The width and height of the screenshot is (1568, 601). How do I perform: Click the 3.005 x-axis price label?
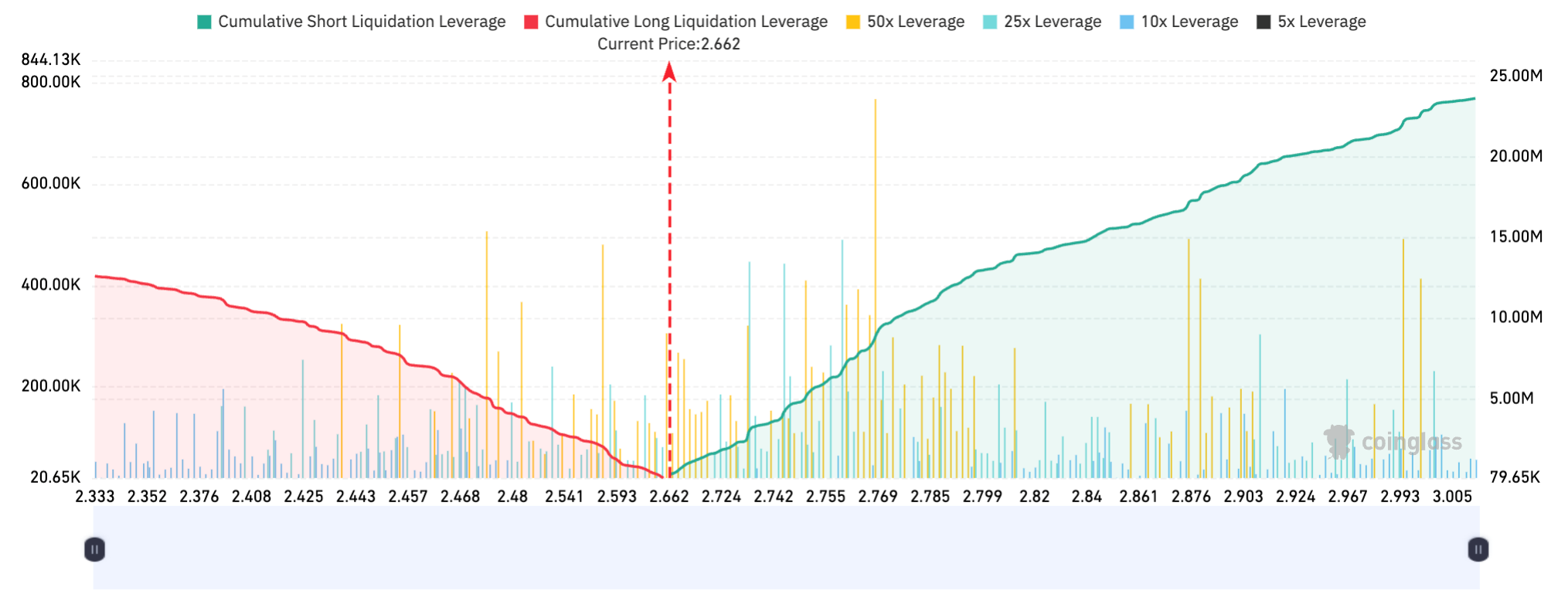point(1452,496)
